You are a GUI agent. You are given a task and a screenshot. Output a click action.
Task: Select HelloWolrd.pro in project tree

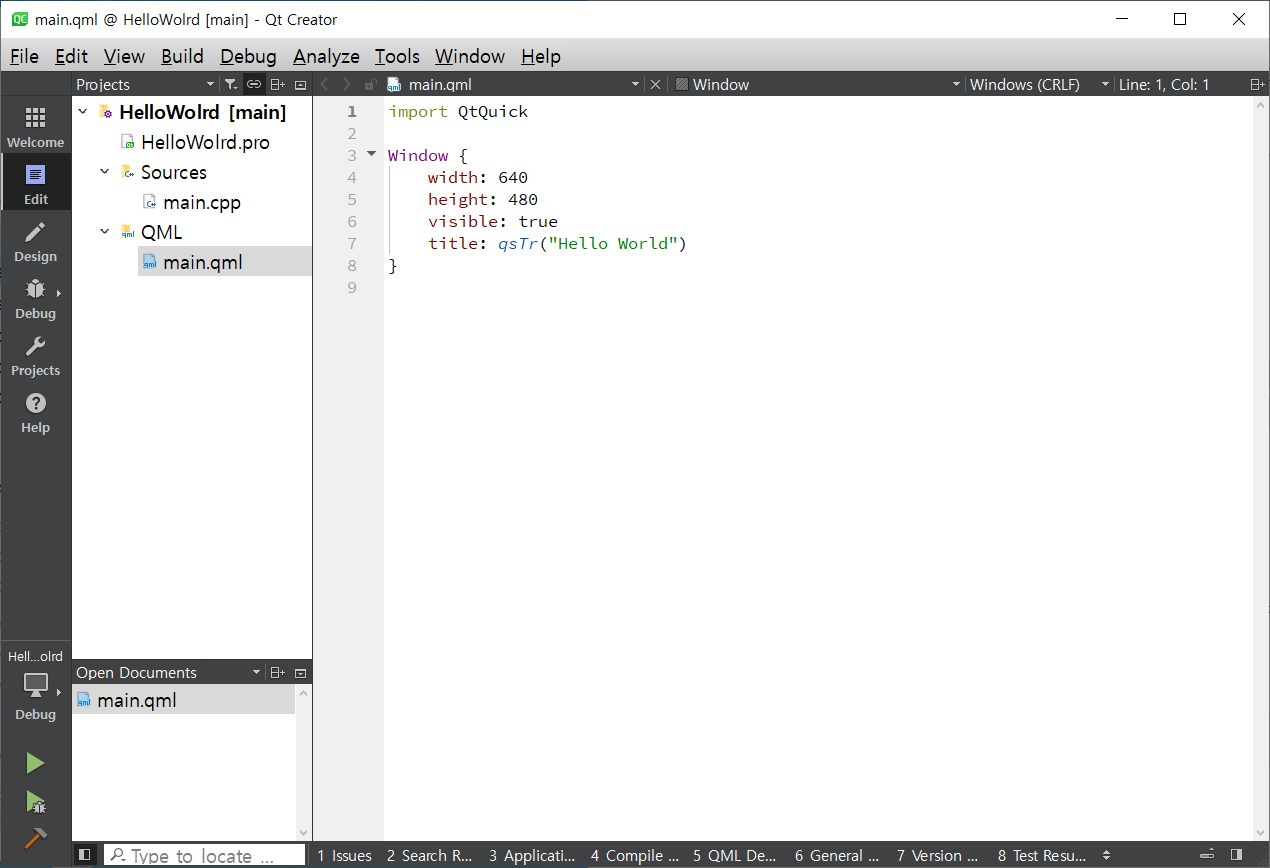[x=205, y=142]
